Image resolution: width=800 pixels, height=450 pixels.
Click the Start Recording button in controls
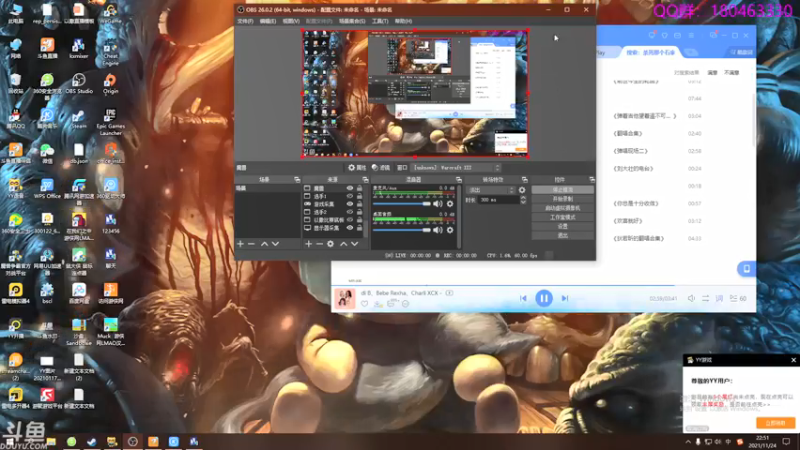pos(563,198)
